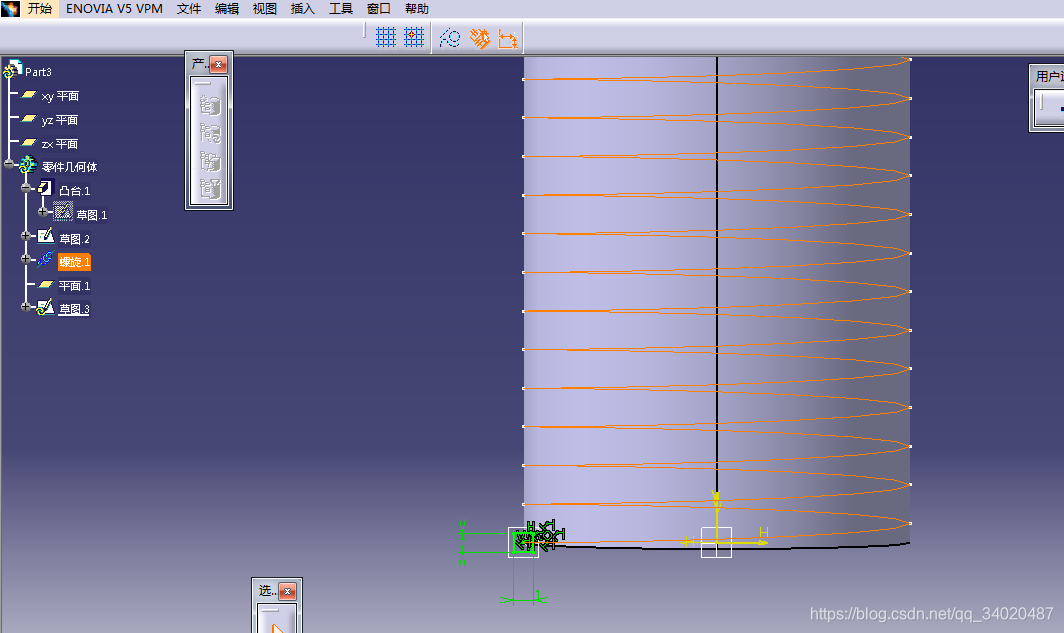
Task: Select the xy 平面 tree item
Action: click(x=60, y=96)
